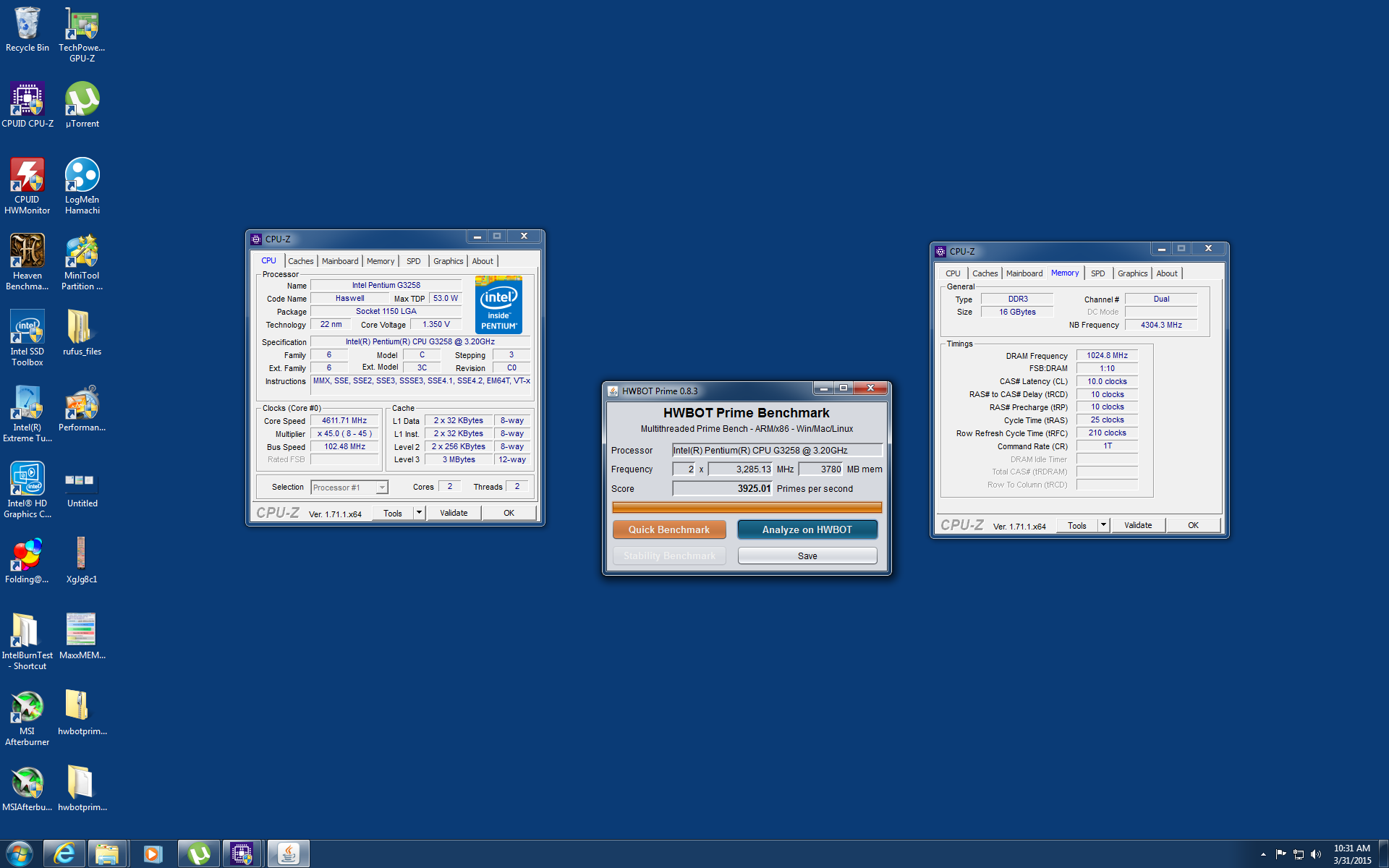Click OK in left CPU-Z window
This screenshot has height=868, width=1389.
pyautogui.click(x=509, y=513)
